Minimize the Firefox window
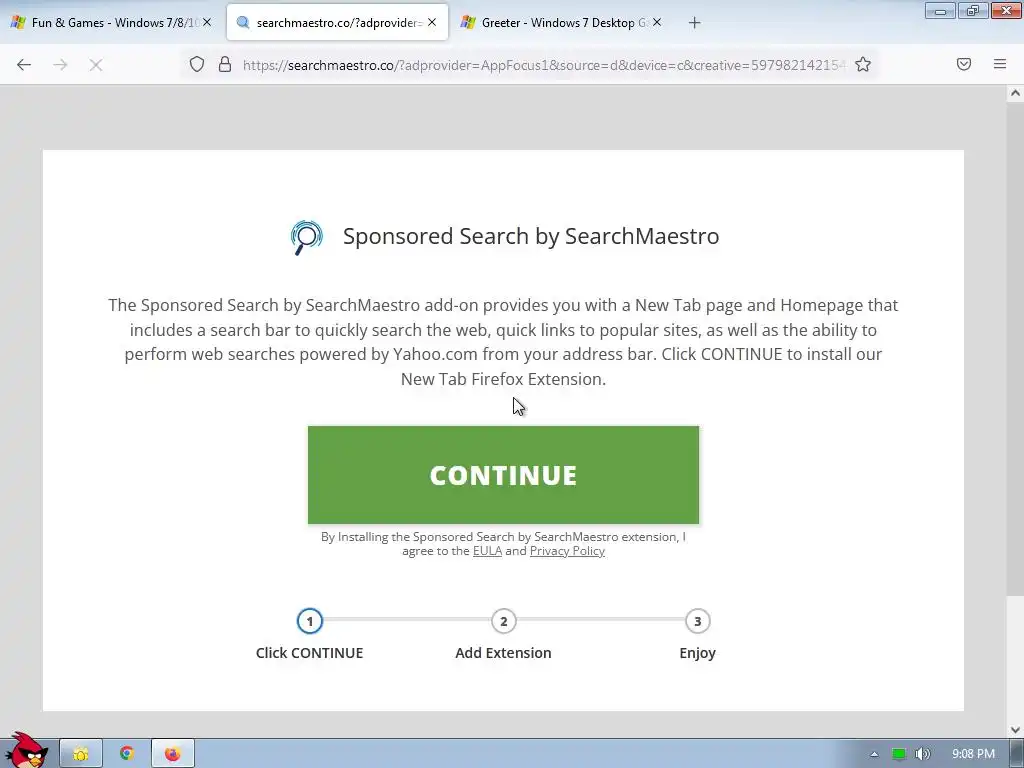Image resolution: width=1024 pixels, height=768 pixels. pos(940,11)
